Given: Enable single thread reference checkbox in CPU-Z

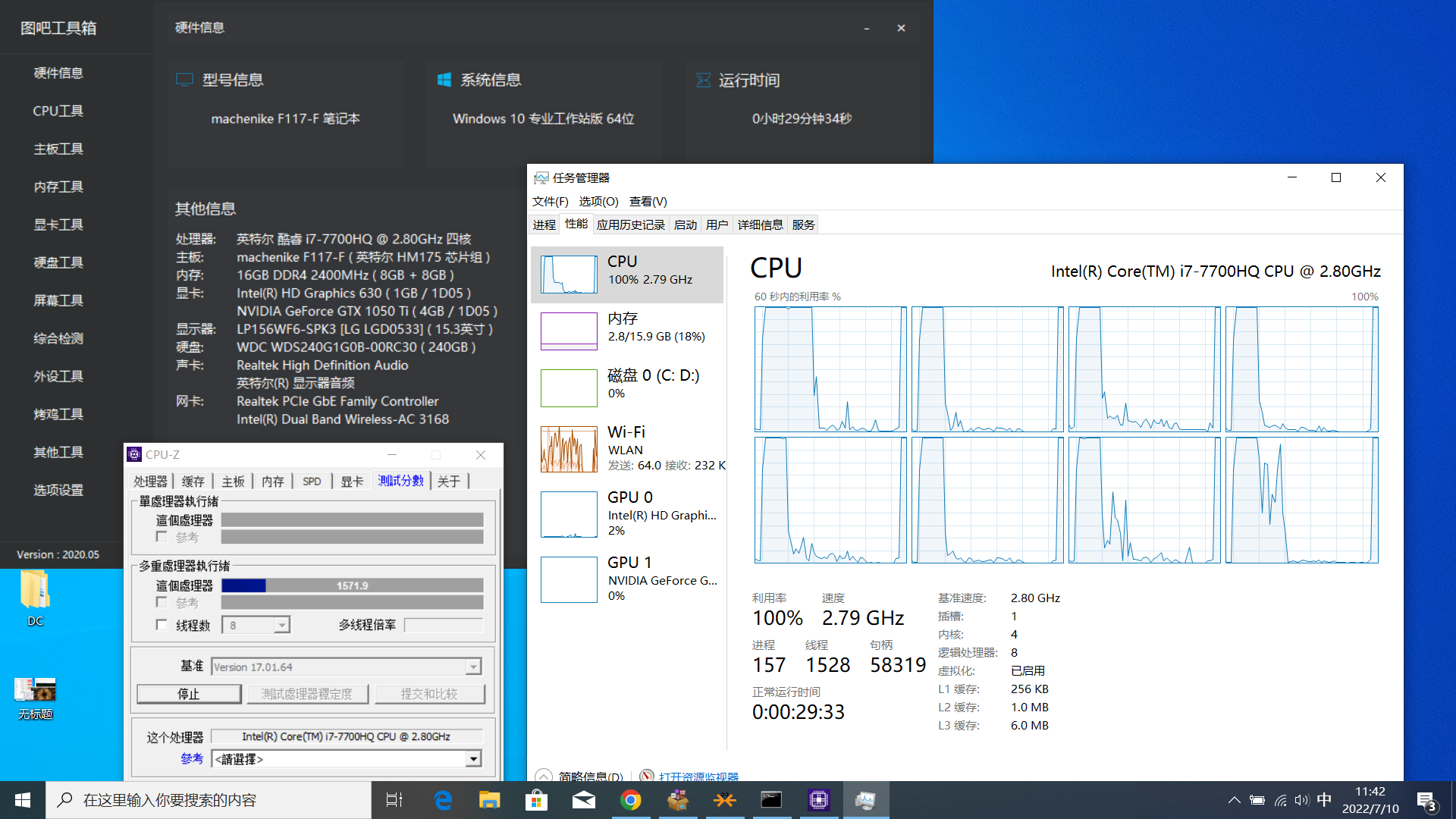Looking at the screenshot, I should [x=162, y=537].
